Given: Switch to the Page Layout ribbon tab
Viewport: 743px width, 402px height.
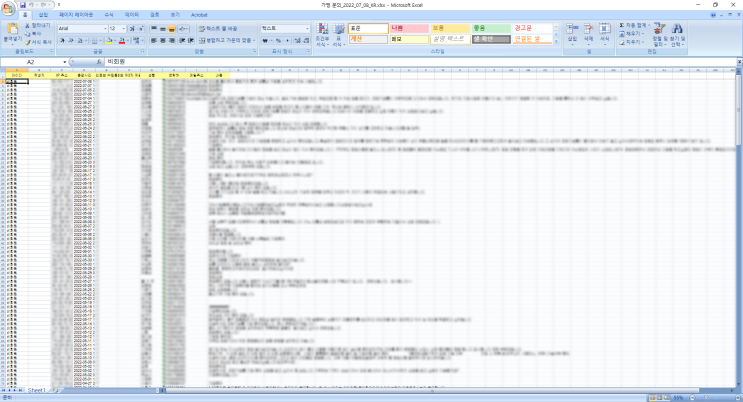Looking at the screenshot, I should coord(76,15).
